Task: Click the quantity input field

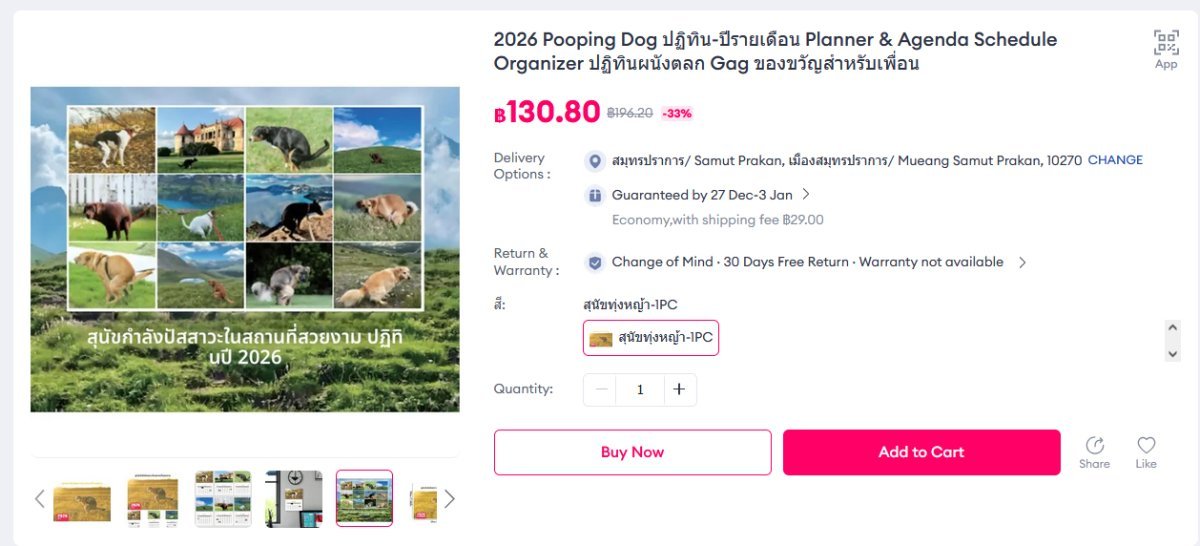Action: coord(640,390)
